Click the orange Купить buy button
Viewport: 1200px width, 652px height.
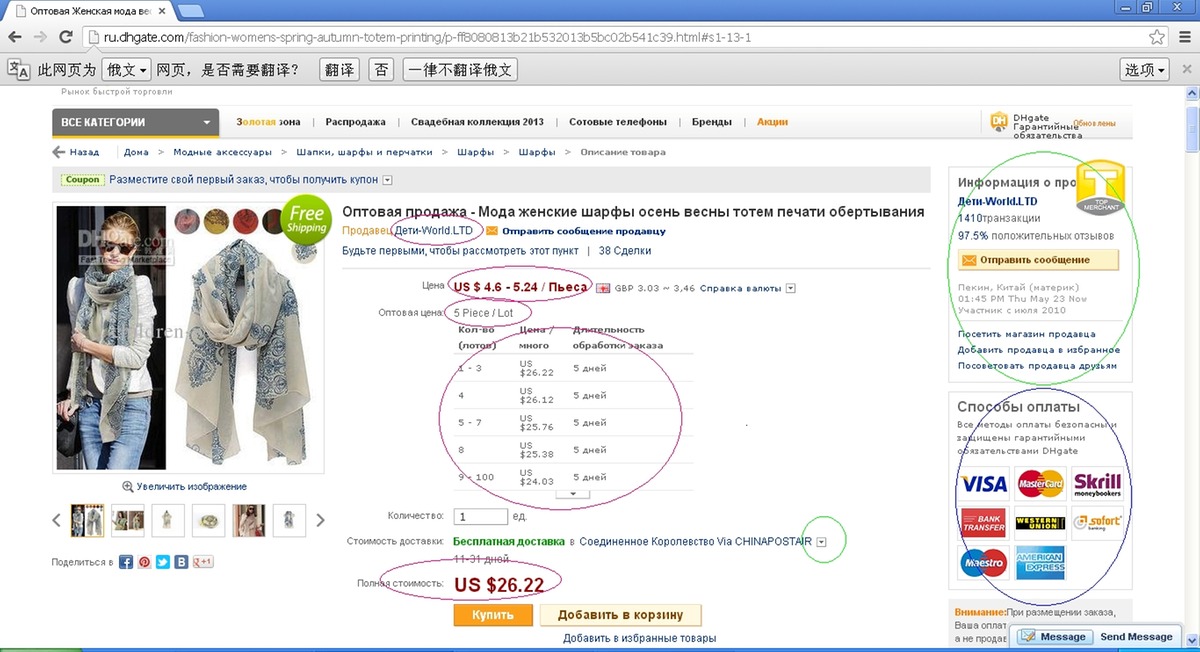pyautogui.click(x=493, y=615)
